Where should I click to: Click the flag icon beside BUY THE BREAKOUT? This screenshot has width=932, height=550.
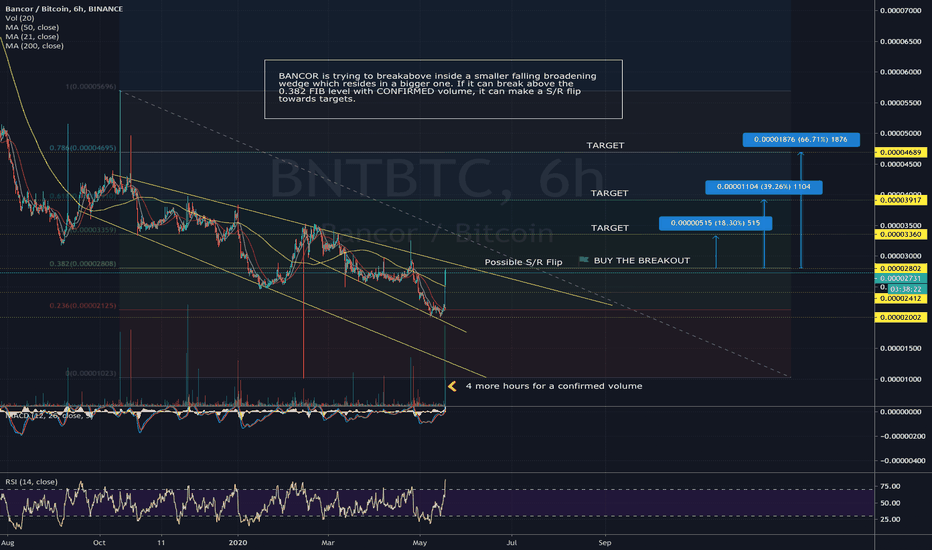(x=584, y=260)
